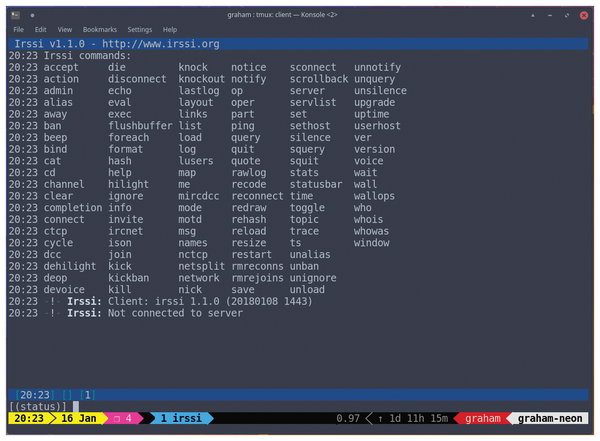Open the Edit menu
The image size is (600, 441).
40,29
